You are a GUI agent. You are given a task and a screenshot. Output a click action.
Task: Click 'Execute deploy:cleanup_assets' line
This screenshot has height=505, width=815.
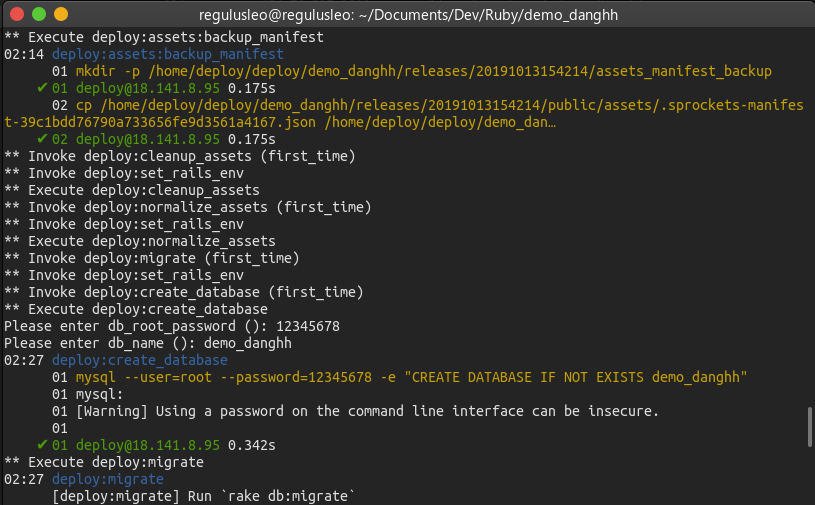point(132,190)
